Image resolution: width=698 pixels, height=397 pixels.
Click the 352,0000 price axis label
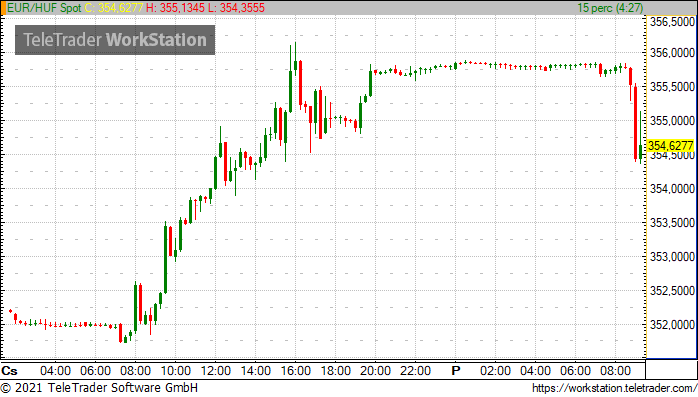[672, 324]
